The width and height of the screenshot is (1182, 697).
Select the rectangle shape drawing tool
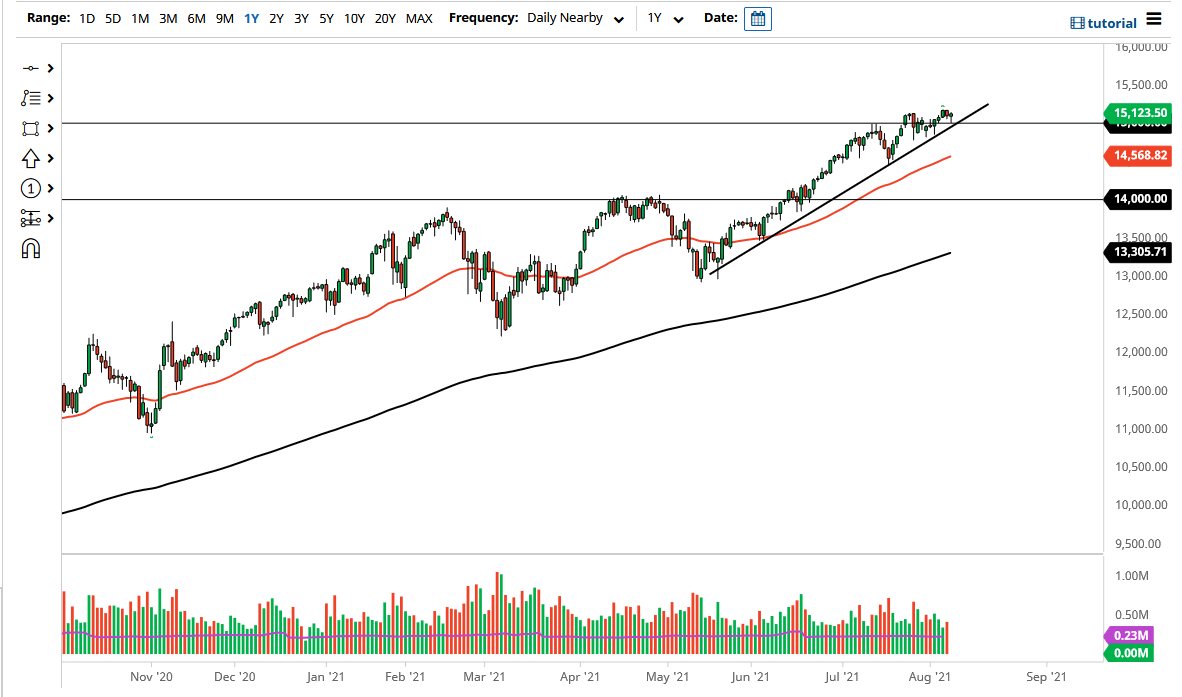(x=31, y=128)
